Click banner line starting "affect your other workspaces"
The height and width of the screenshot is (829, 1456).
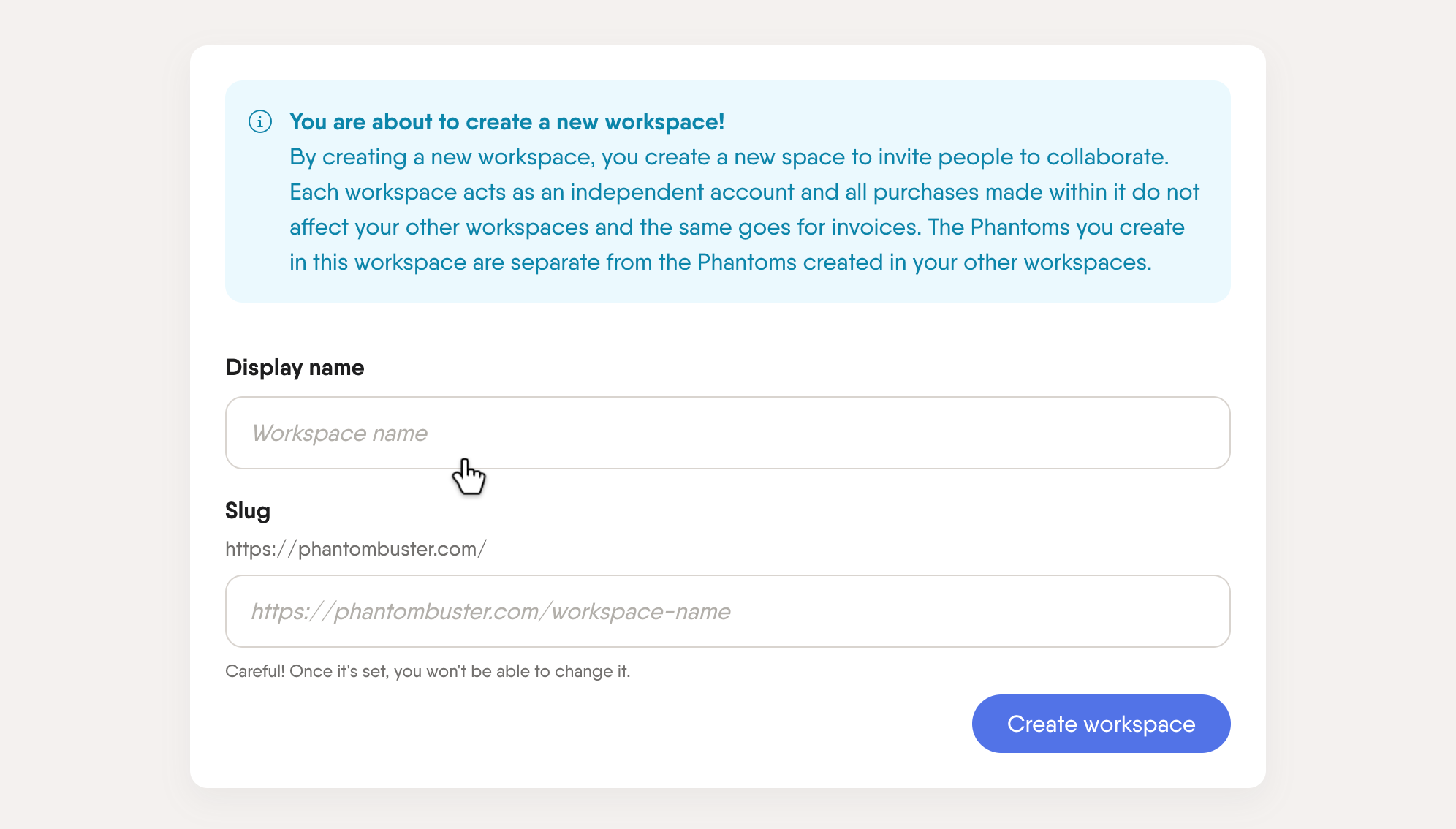[x=737, y=227]
